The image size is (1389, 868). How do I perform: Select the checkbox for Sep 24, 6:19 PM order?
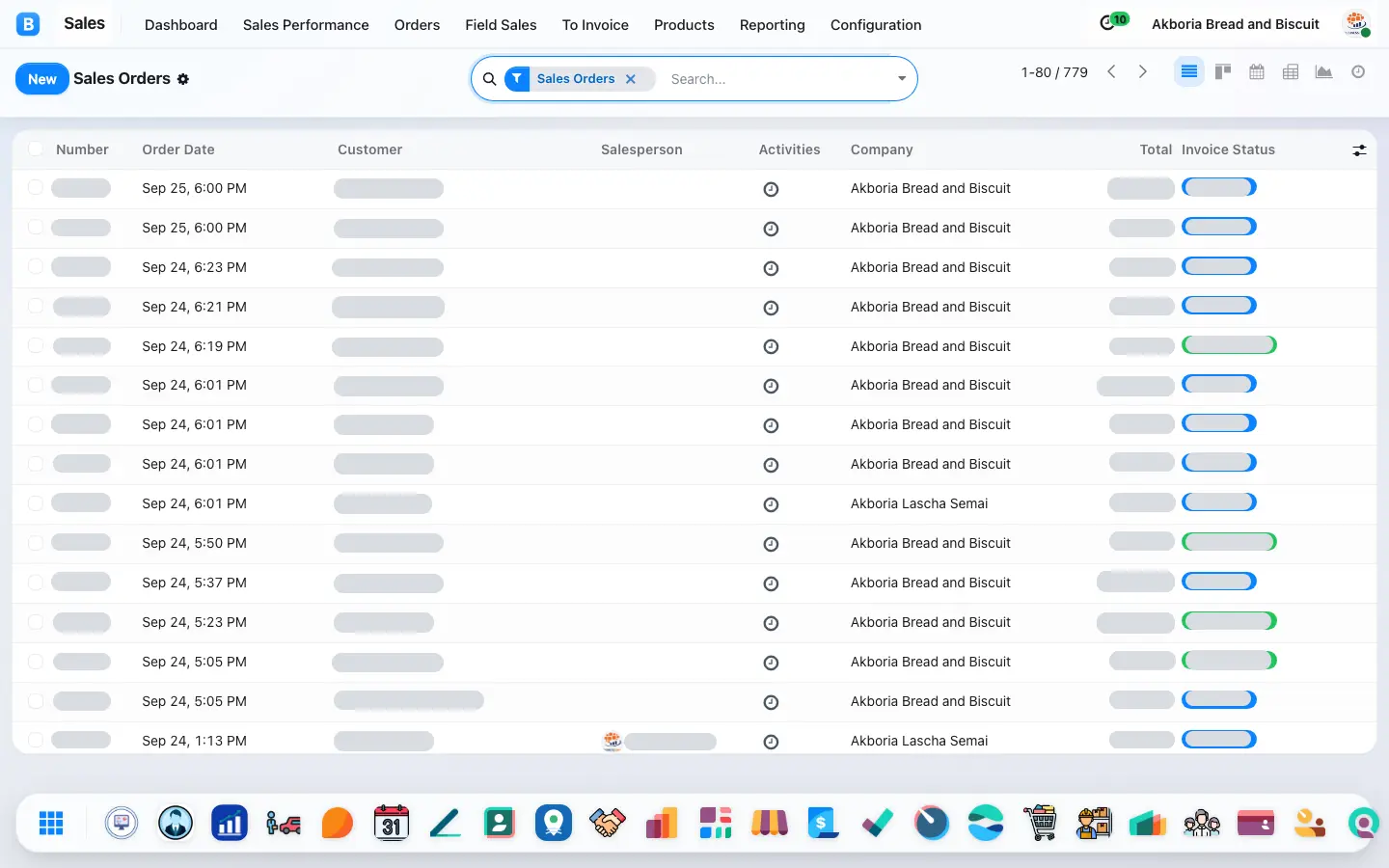click(x=36, y=345)
